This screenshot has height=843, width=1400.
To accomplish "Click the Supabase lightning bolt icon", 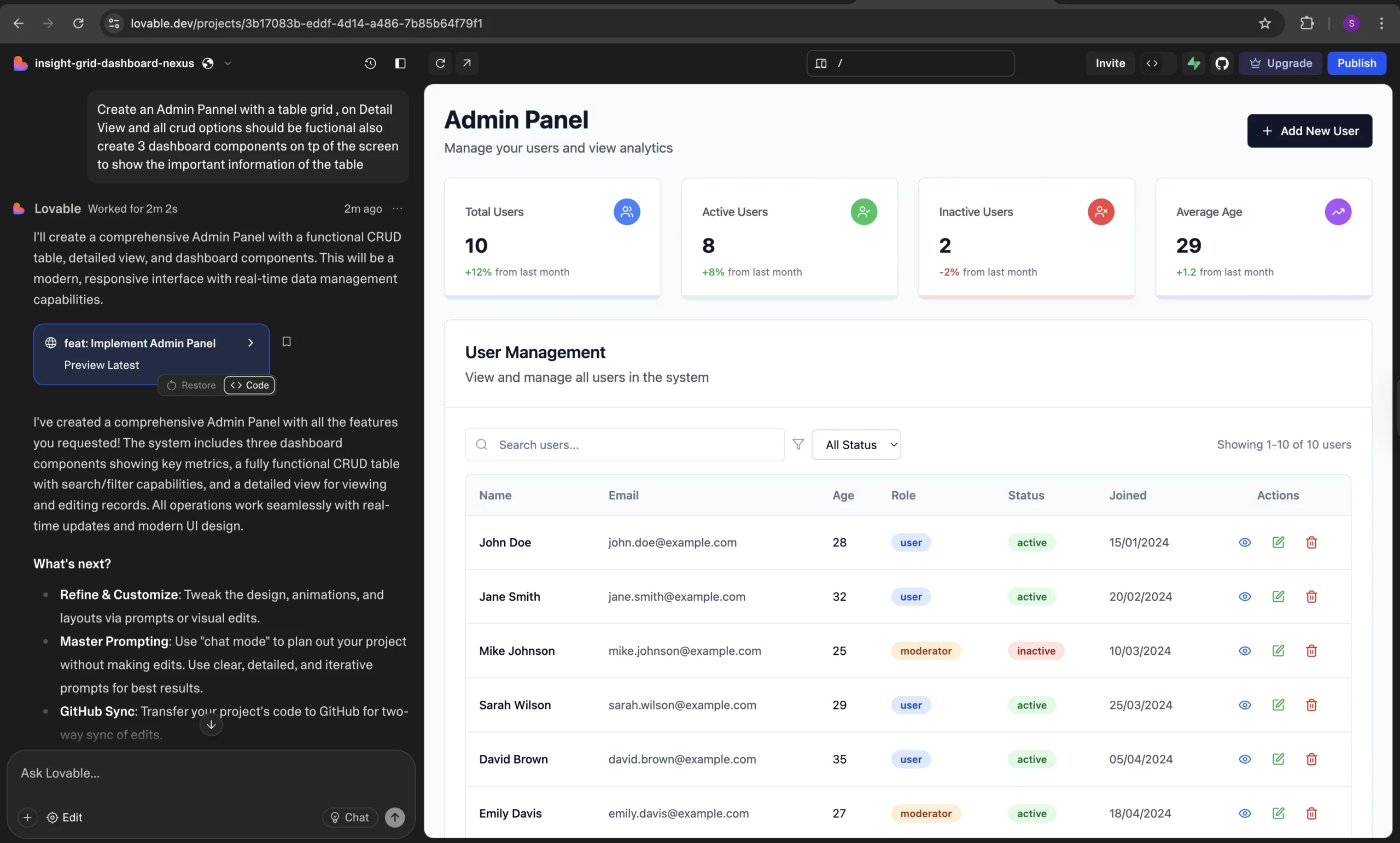I will 1194,63.
